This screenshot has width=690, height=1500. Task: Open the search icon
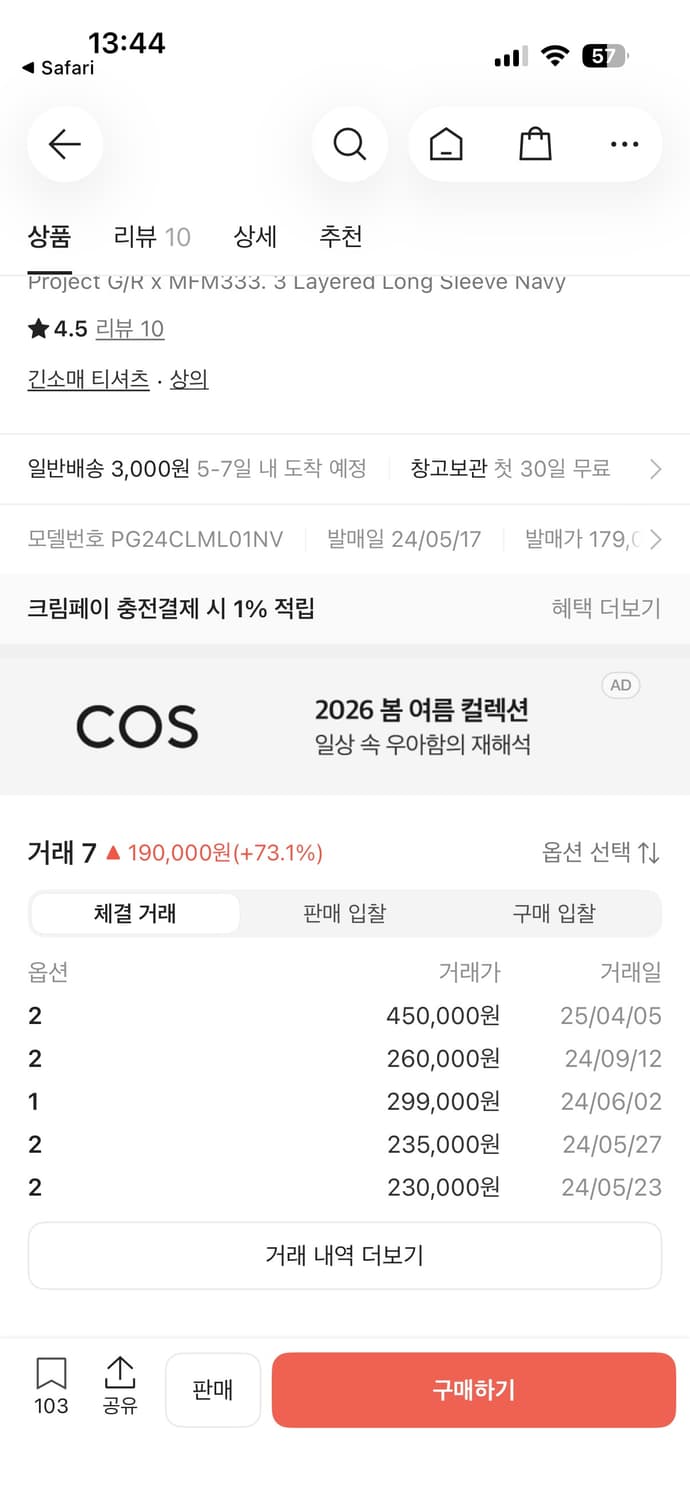click(349, 144)
